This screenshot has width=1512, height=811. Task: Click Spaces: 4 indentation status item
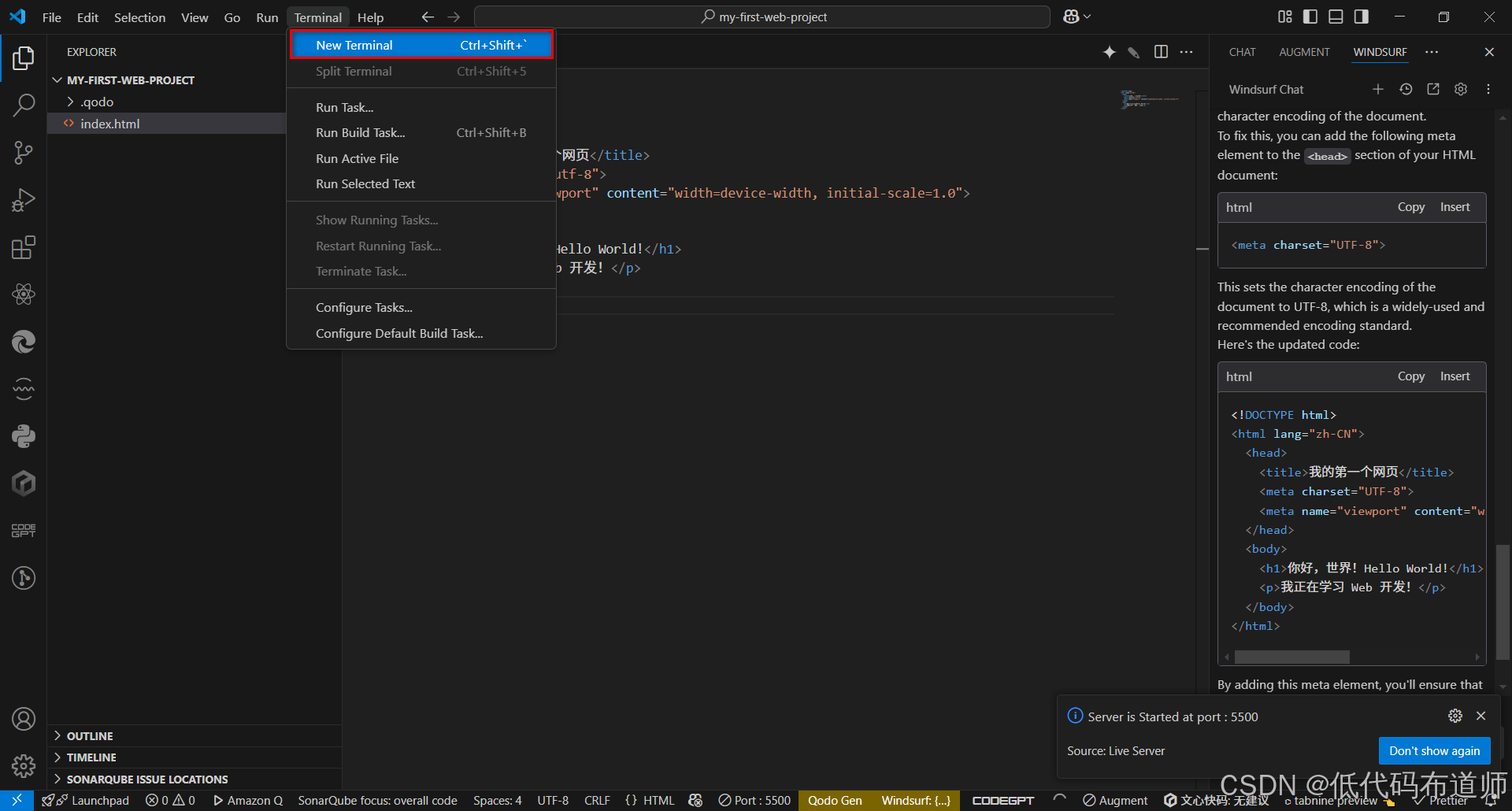click(x=497, y=800)
